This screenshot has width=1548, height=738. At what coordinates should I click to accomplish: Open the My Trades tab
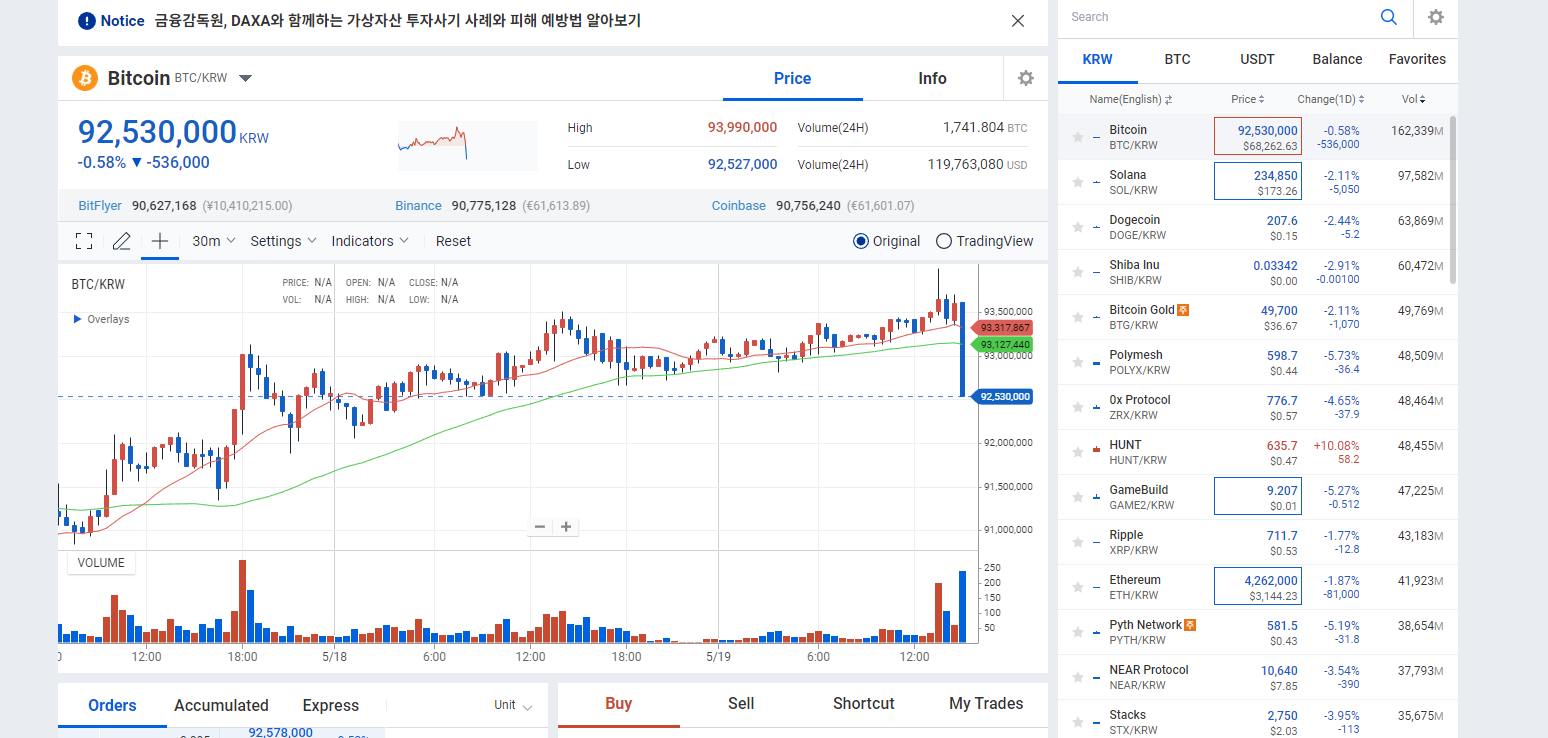(986, 704)
